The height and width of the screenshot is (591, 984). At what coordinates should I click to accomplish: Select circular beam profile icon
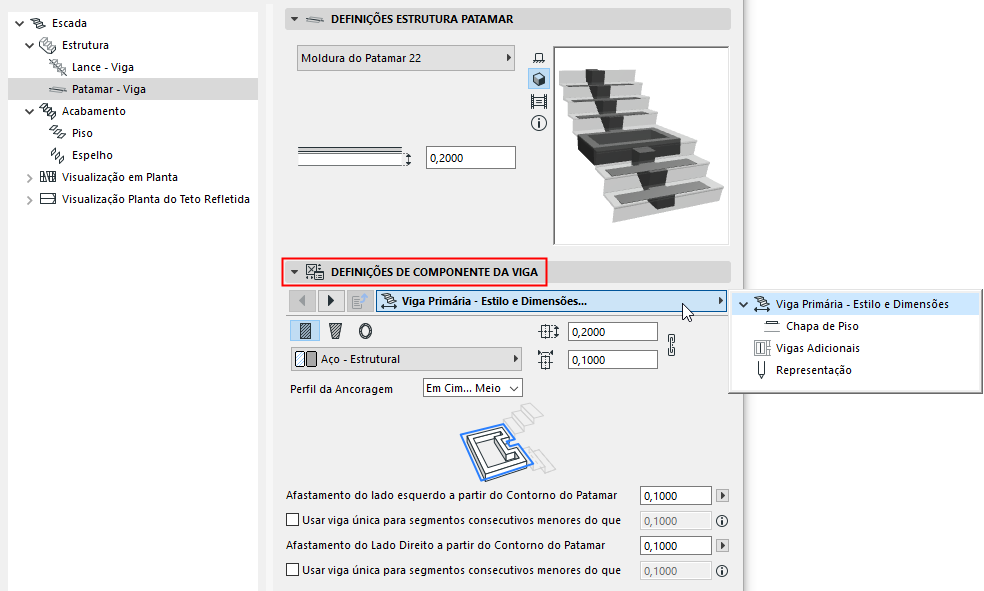(365, 331)
